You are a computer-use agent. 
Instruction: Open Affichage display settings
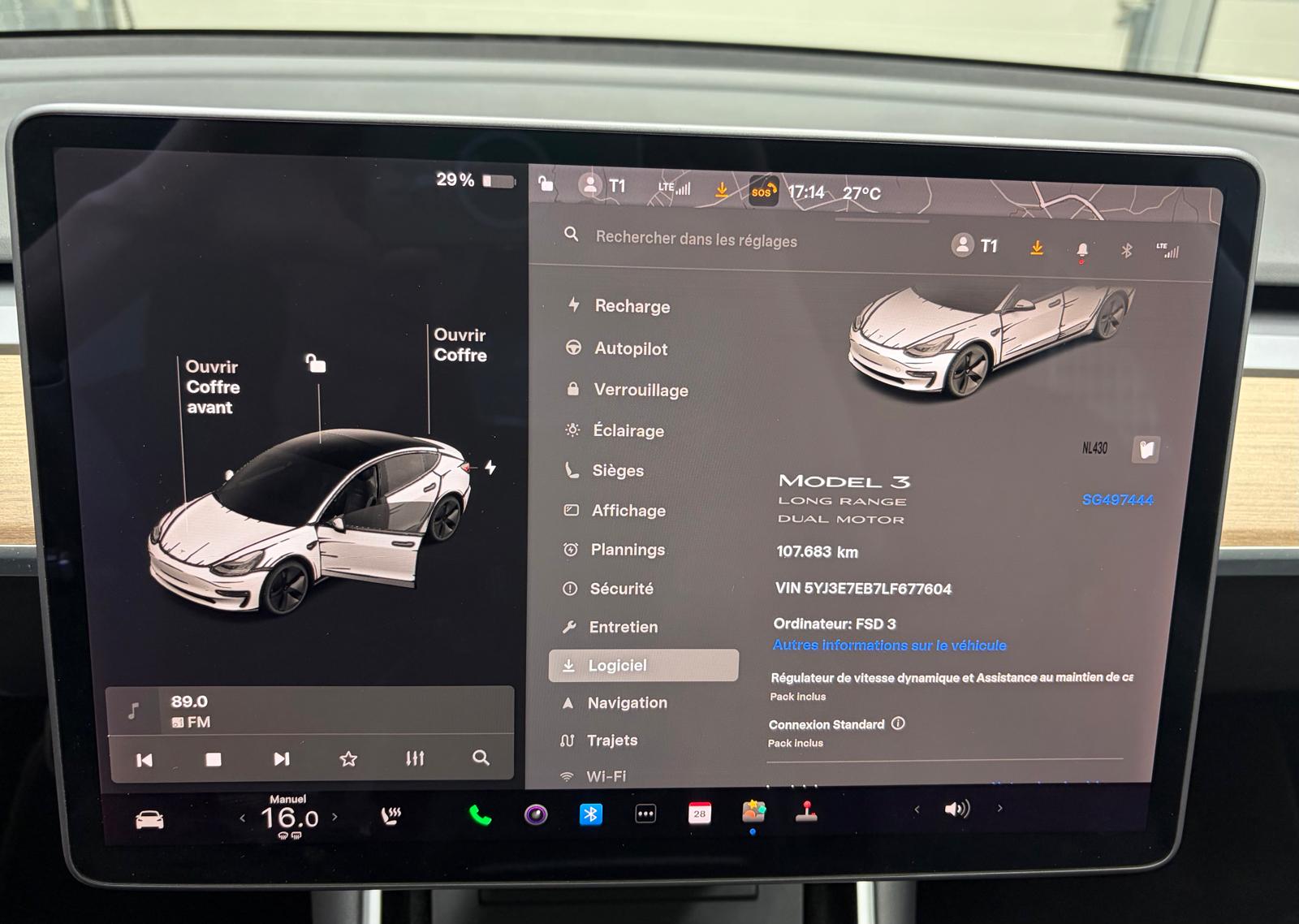[x=615, y=510]
